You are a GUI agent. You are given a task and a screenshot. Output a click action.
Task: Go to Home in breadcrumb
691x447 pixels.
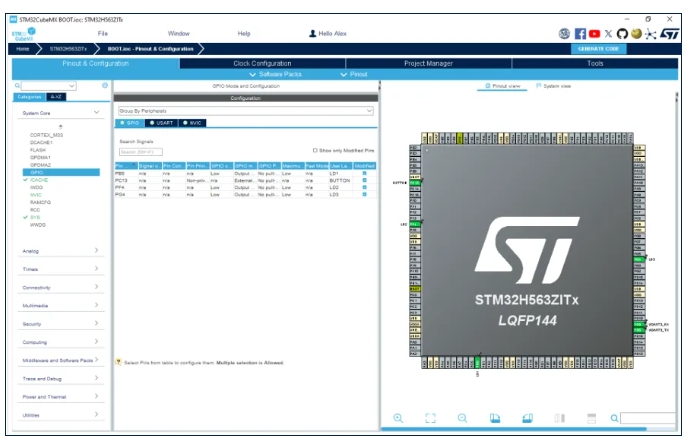tap(22, 49)
